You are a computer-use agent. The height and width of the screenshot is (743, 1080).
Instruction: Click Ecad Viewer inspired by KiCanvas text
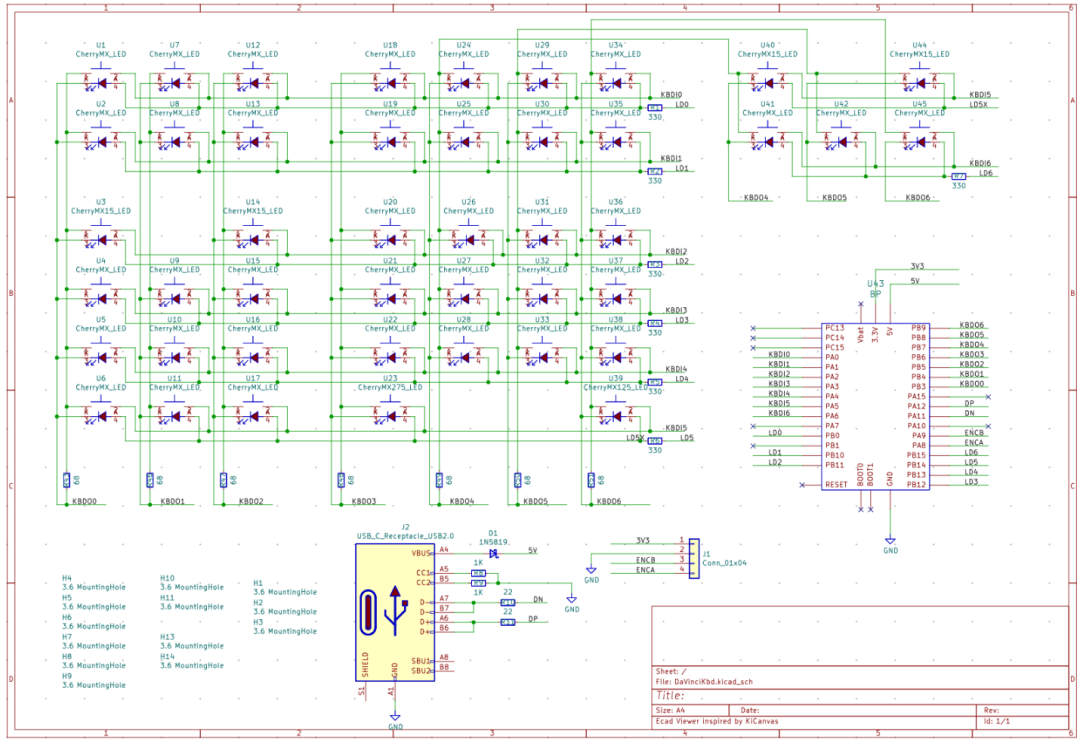(x=717, y=721)
